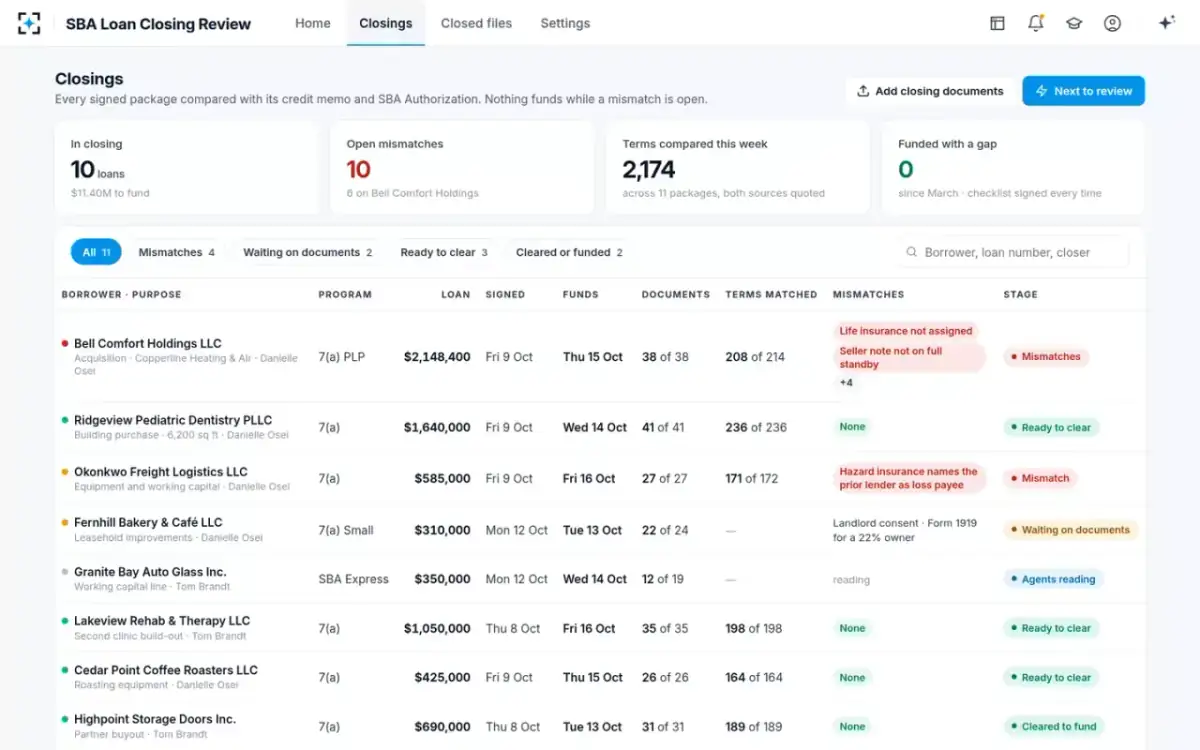1200x750 pixels.
Task: Click the LOAN column header
Action: (x=456, y=295)
